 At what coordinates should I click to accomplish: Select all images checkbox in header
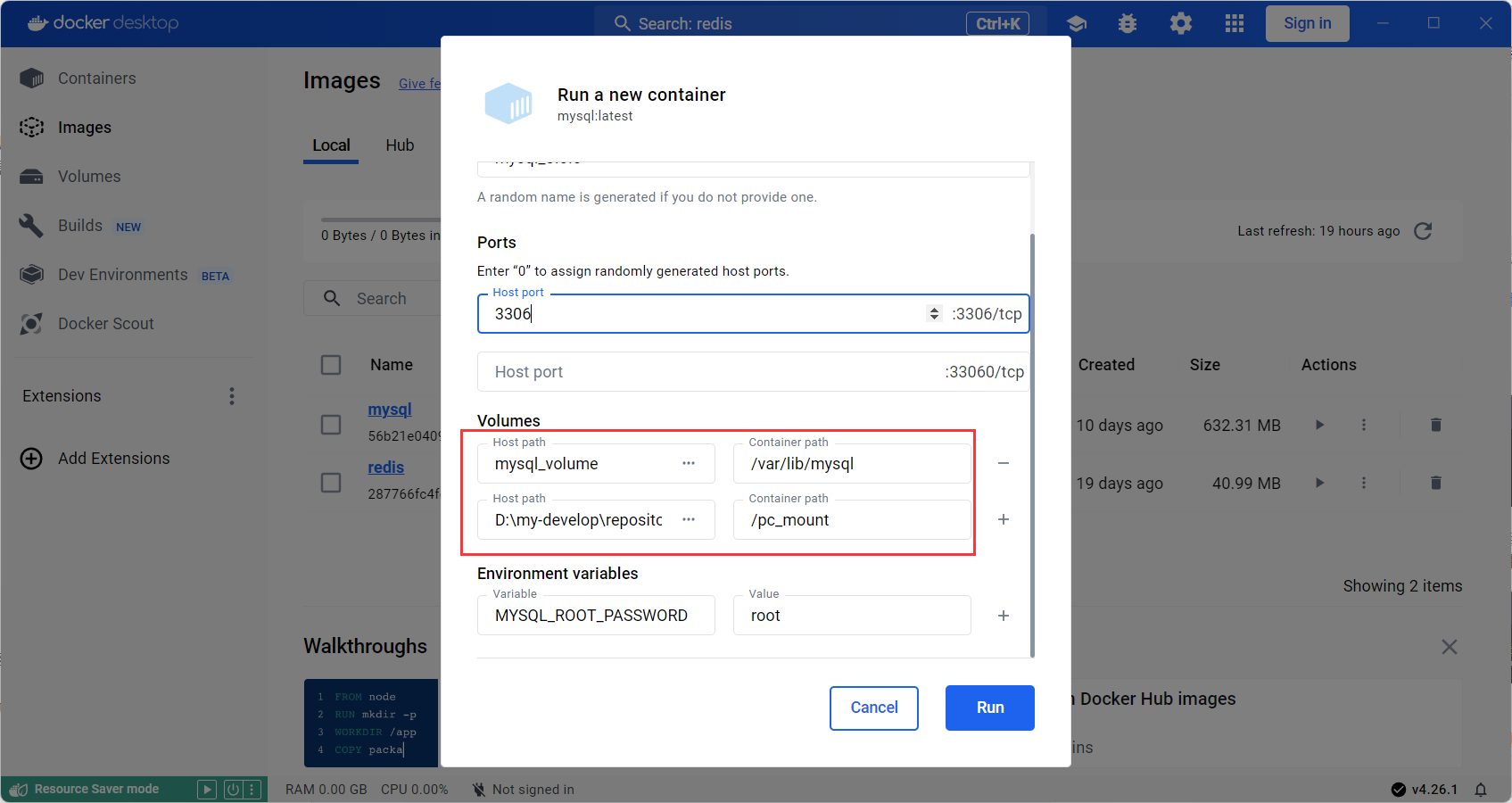click(331, 365)
